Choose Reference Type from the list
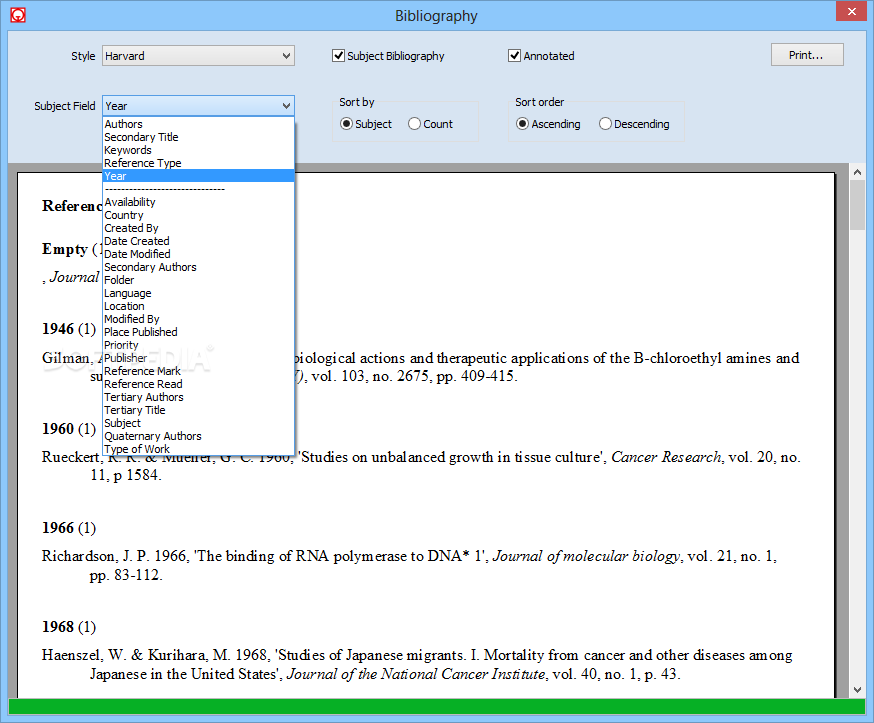 coord(198,163)
